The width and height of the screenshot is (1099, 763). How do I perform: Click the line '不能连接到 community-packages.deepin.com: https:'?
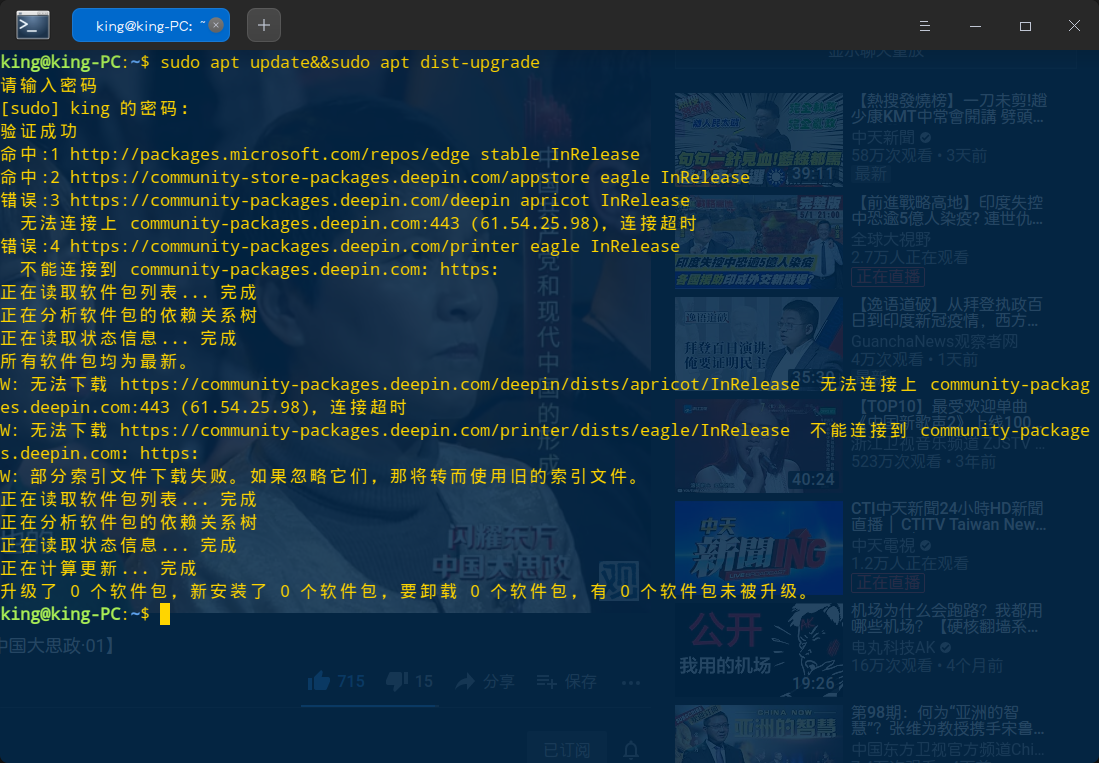pyautogui.click(x=259, y=269)
